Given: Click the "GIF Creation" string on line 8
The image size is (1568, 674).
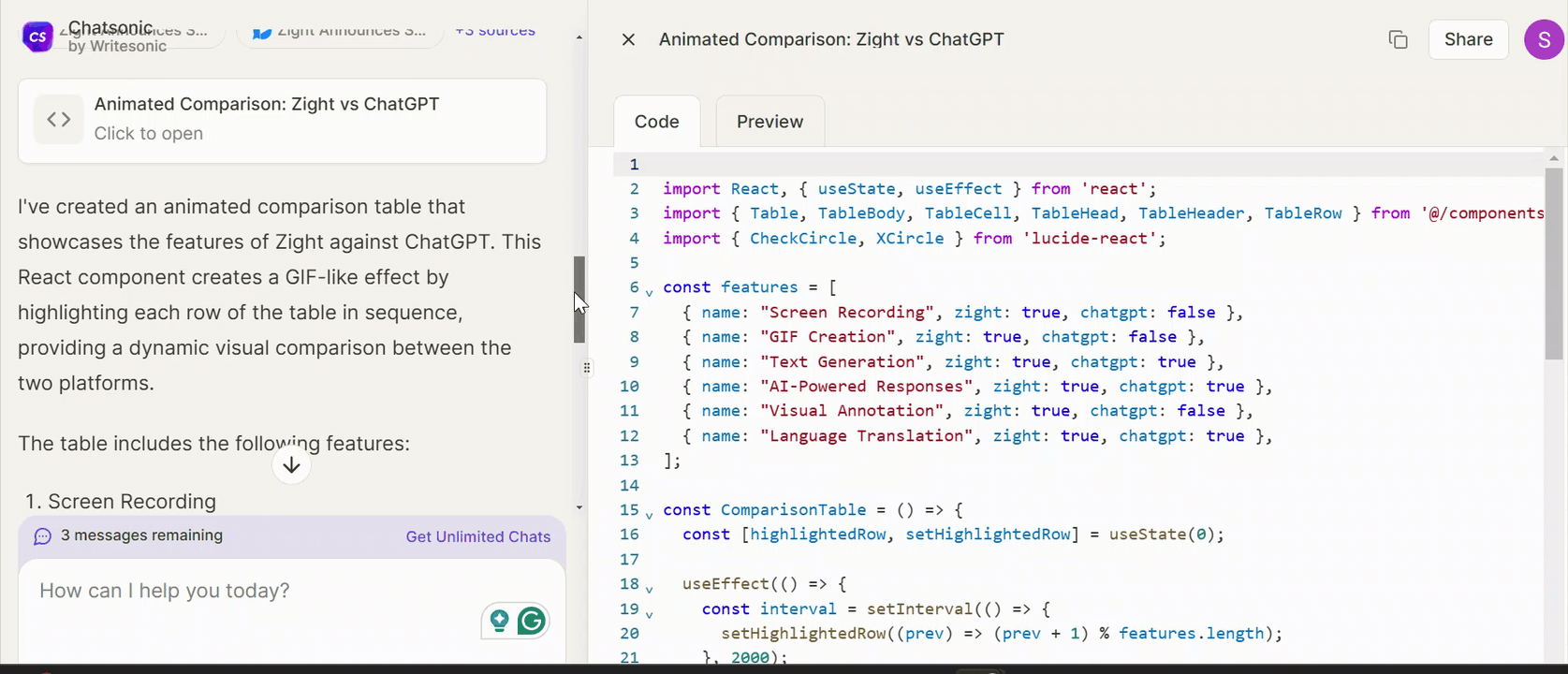Looking at the screenshot, I should pyautogui.click(x=828, y=337).
